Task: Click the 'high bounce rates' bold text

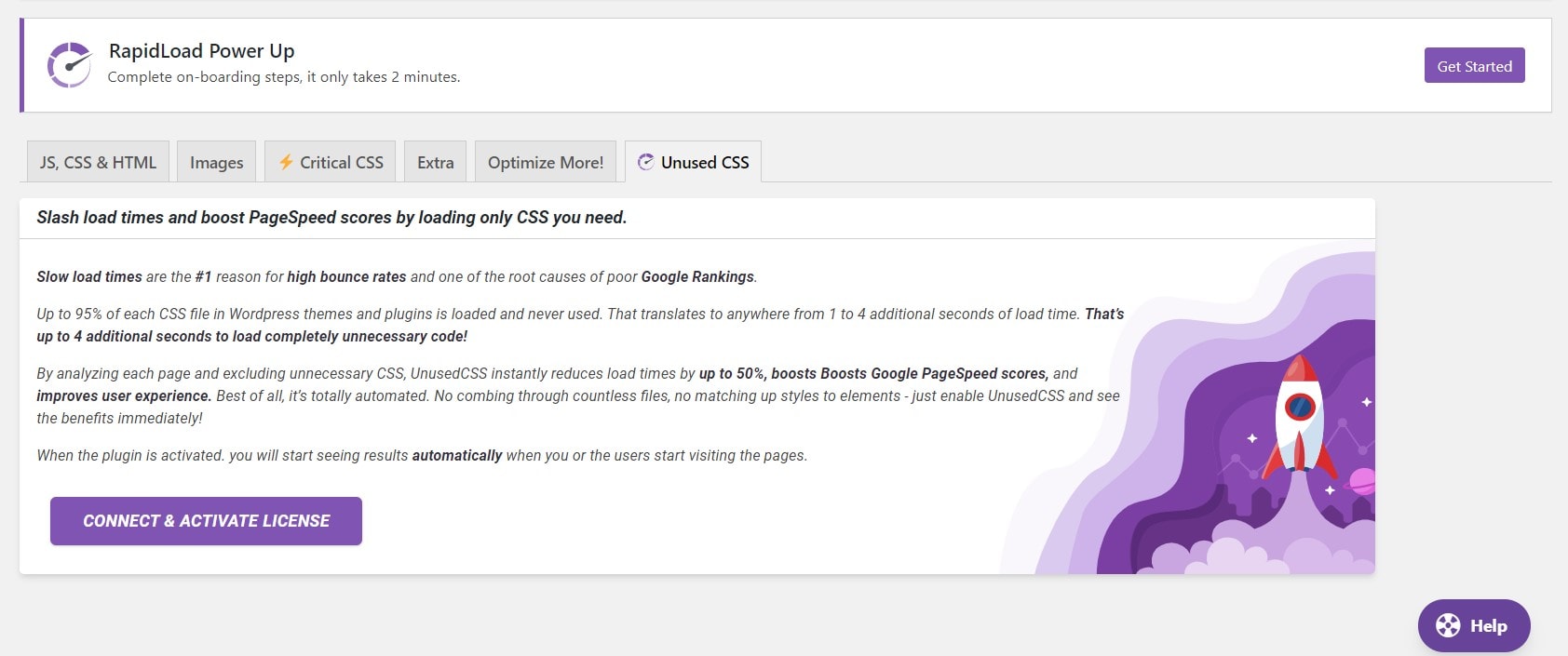Action: point(346,277)
